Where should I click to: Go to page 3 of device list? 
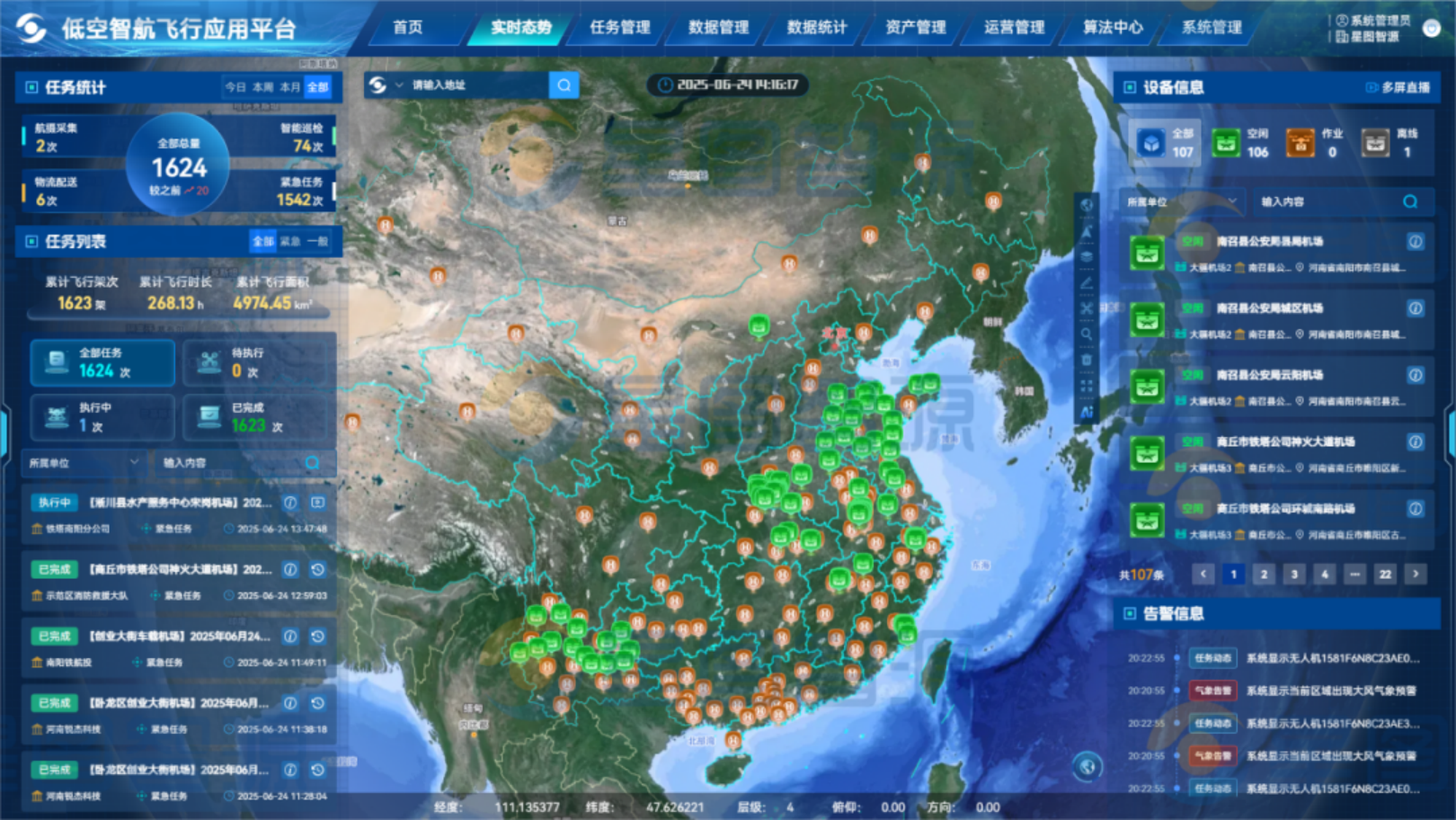click(1294, 575)
